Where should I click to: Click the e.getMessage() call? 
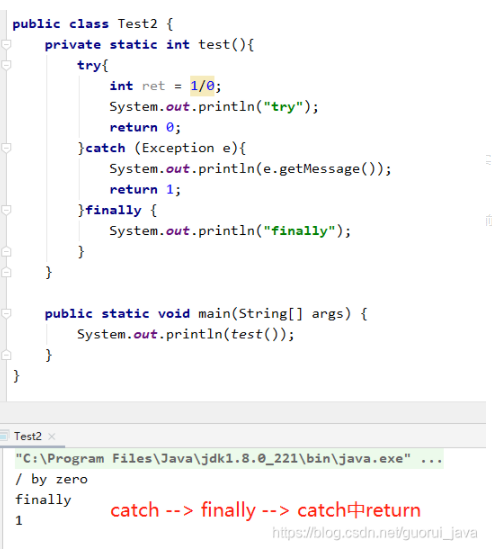tap(320, 169)
